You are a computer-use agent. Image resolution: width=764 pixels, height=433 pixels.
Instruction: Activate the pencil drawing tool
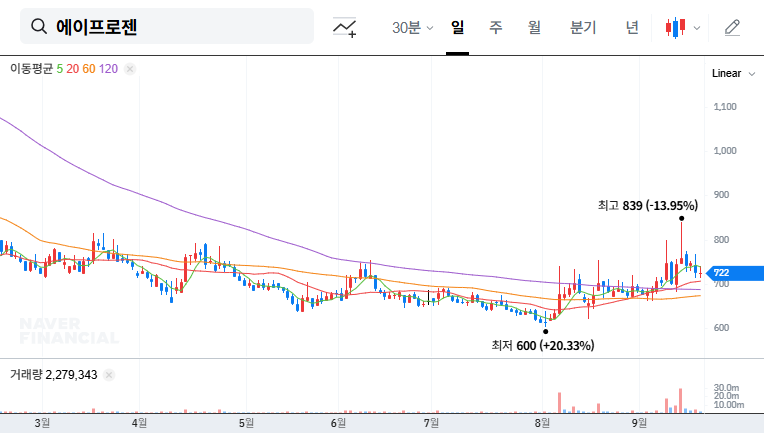[732, 27]
